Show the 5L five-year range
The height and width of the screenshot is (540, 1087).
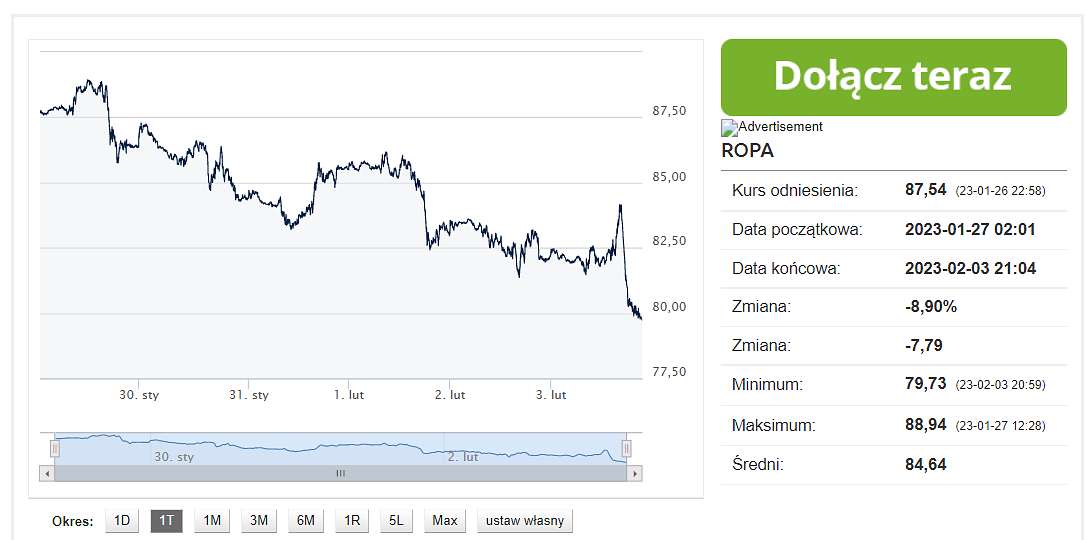[x=396, y=520]
